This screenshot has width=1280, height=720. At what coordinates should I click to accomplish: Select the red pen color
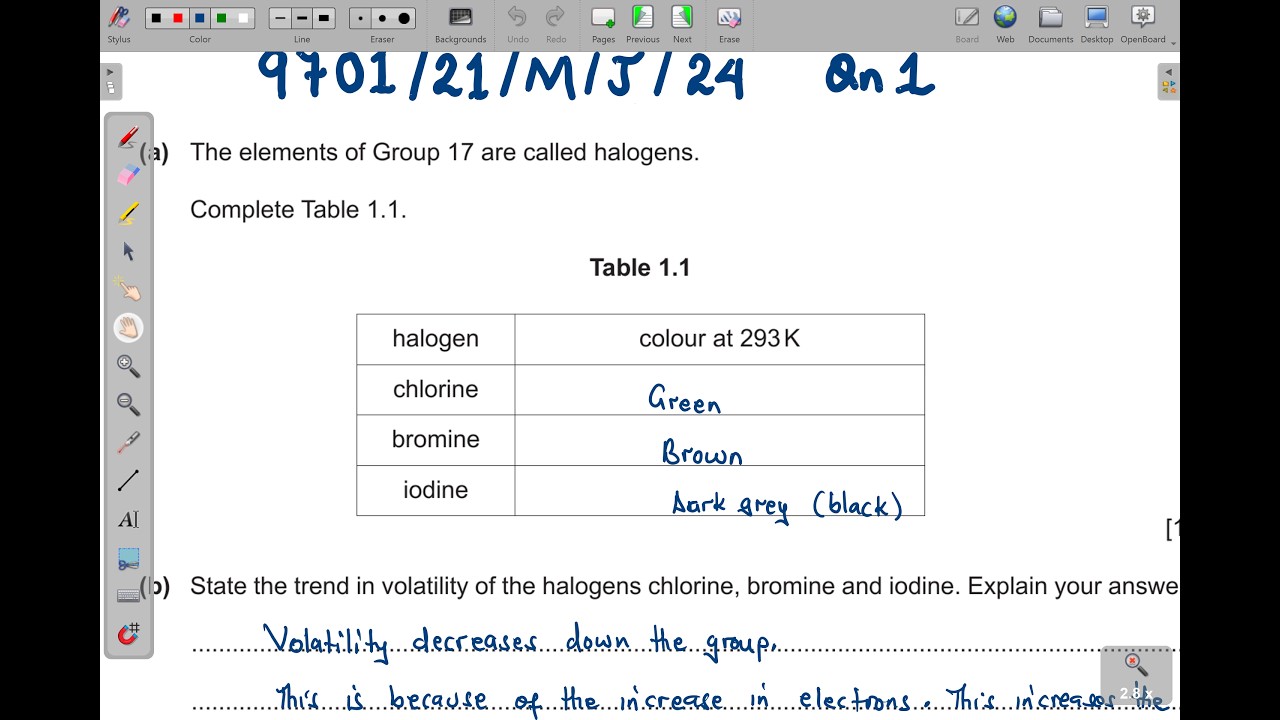tap(178, 18)
